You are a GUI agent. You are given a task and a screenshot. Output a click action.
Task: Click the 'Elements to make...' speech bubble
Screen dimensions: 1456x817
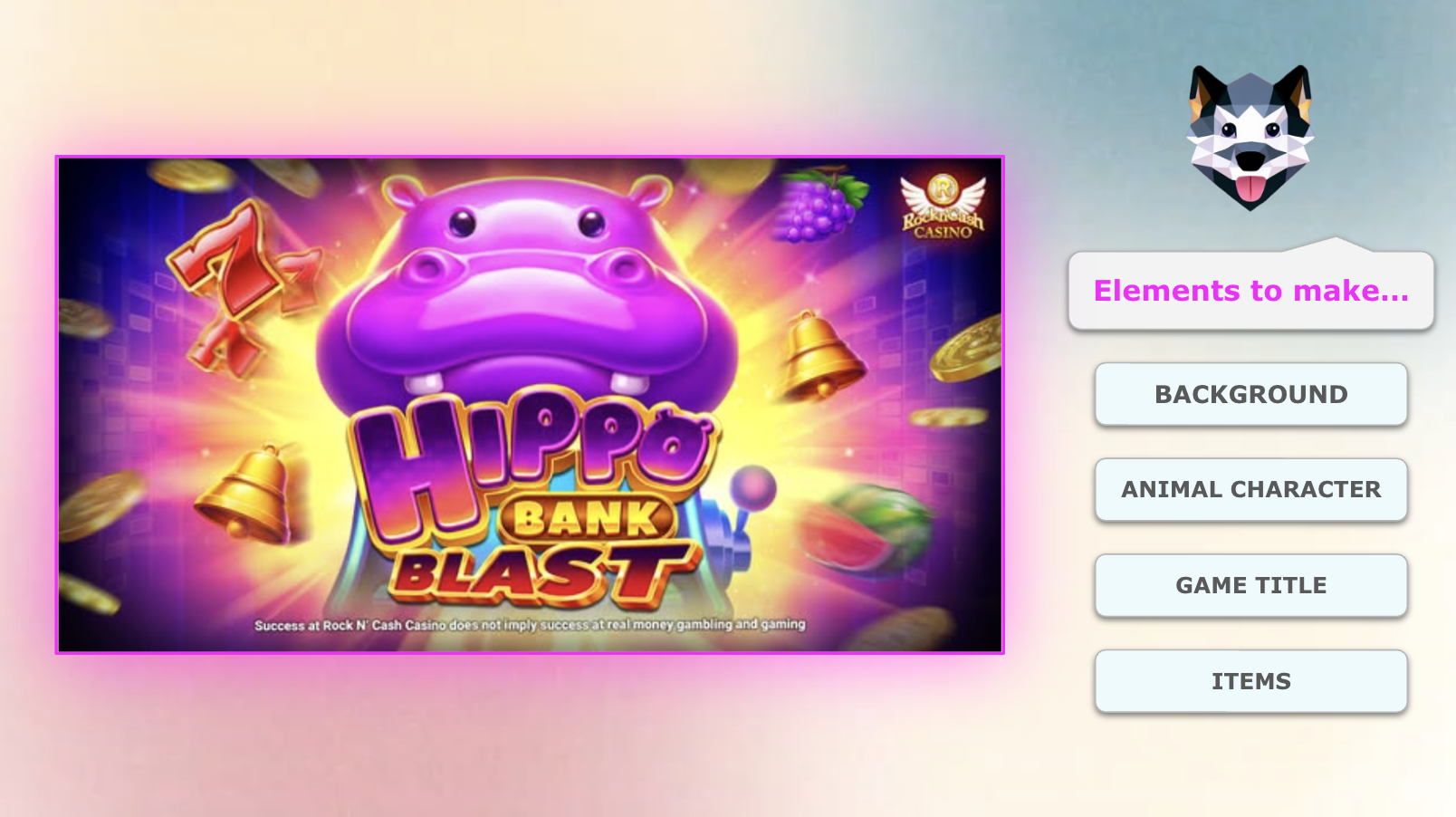pyautogui.click(x=1250, y=290)
